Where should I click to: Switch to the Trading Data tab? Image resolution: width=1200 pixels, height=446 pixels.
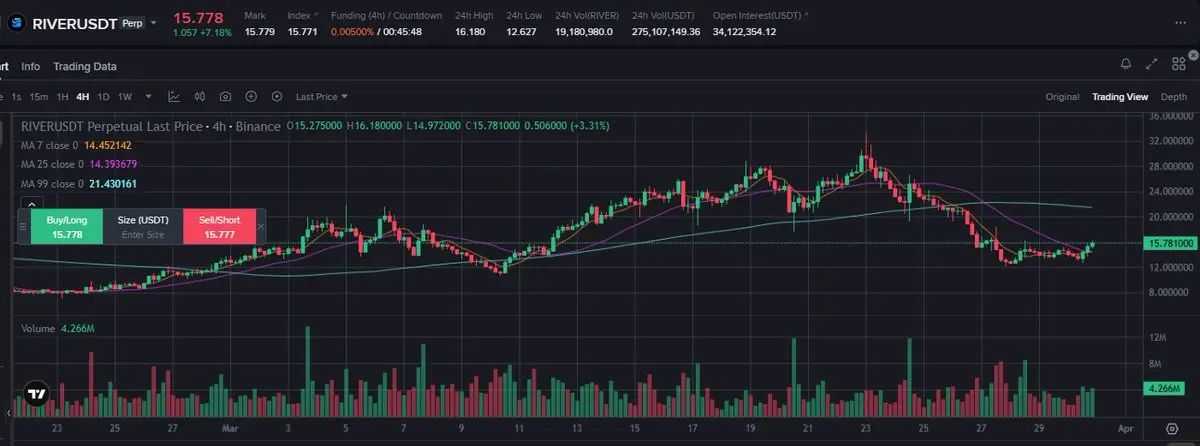click(85, 66)
